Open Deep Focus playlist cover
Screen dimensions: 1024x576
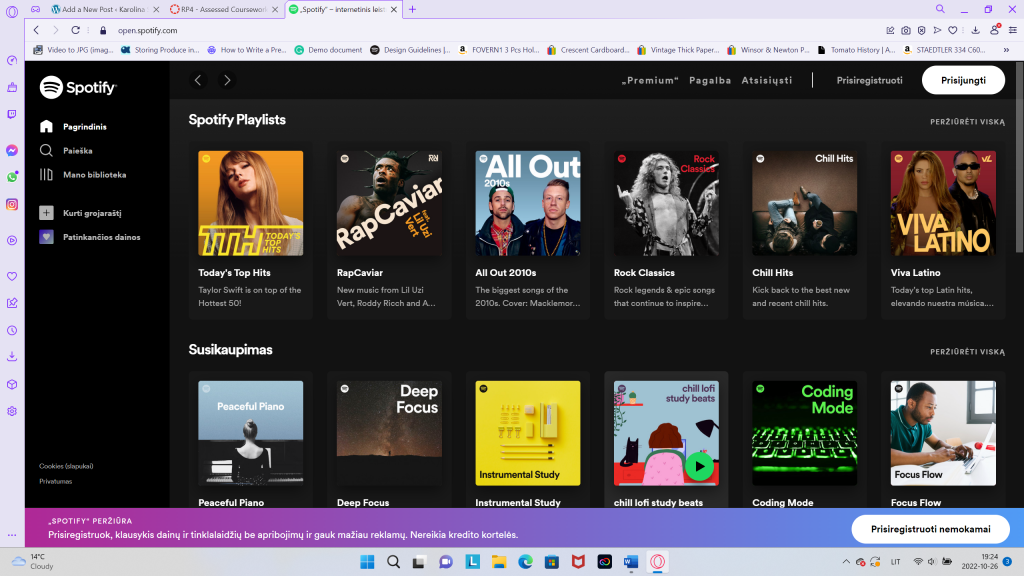tap(389, 433)
